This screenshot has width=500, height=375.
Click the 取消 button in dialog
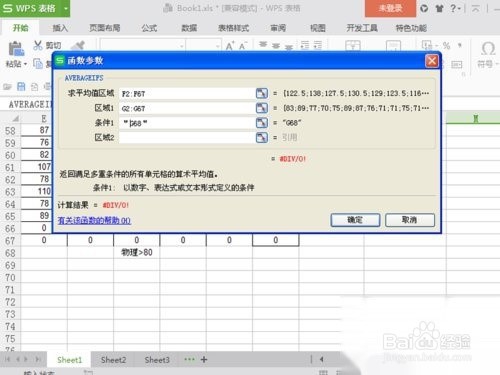pos(410,220)
